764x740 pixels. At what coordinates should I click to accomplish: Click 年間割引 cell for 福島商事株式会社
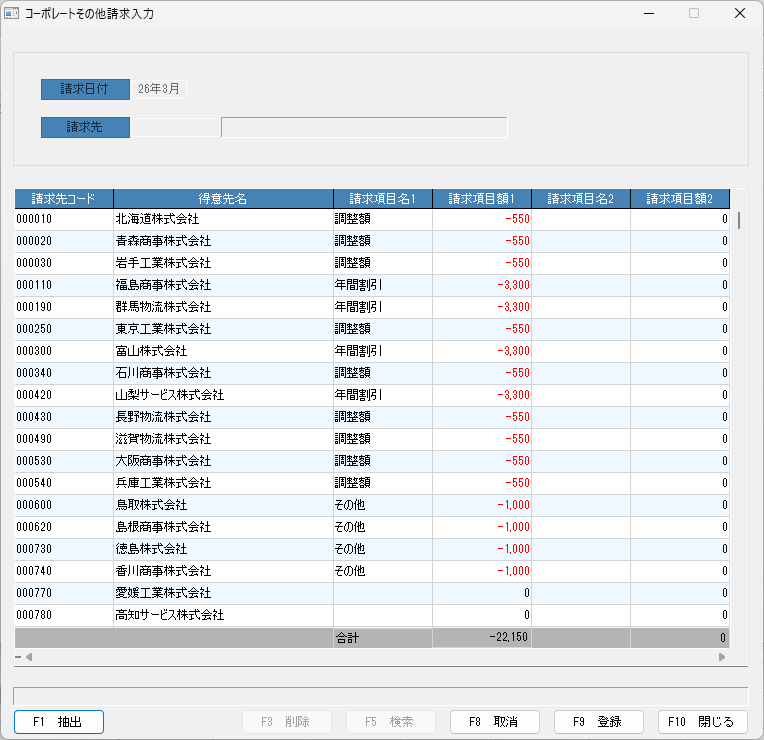[382, 285]
